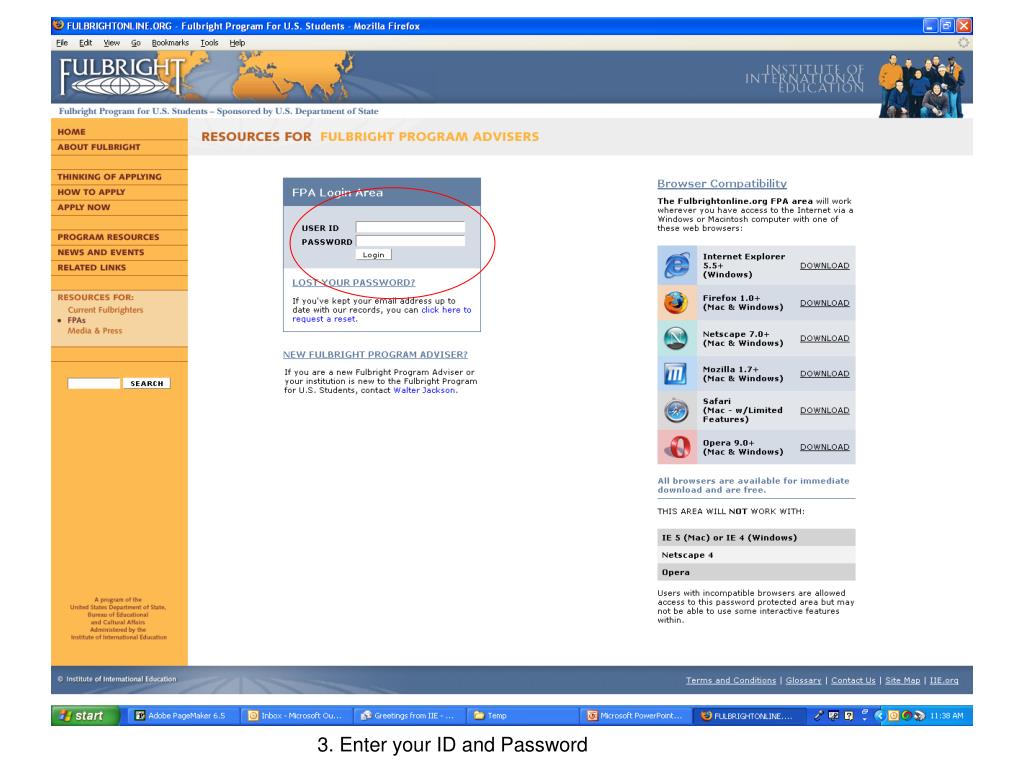The image size is (1024, 768).
Task: Open the View menu
Action: pyautogui.click(x=112, y=43)
